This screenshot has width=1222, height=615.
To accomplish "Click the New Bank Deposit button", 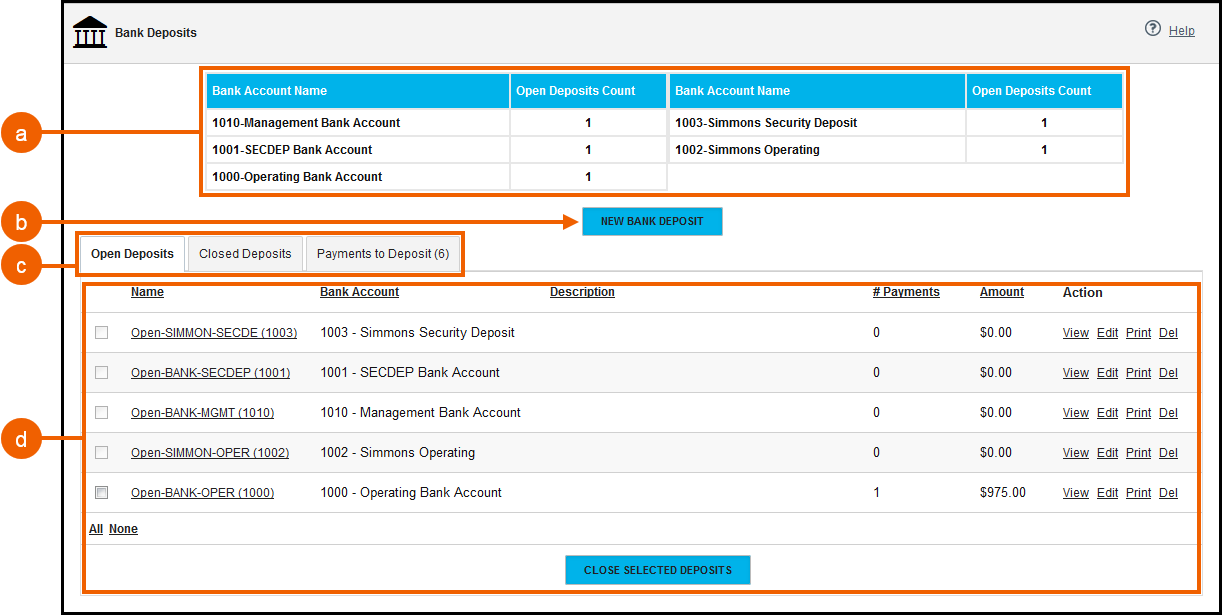I will point(652,221).
